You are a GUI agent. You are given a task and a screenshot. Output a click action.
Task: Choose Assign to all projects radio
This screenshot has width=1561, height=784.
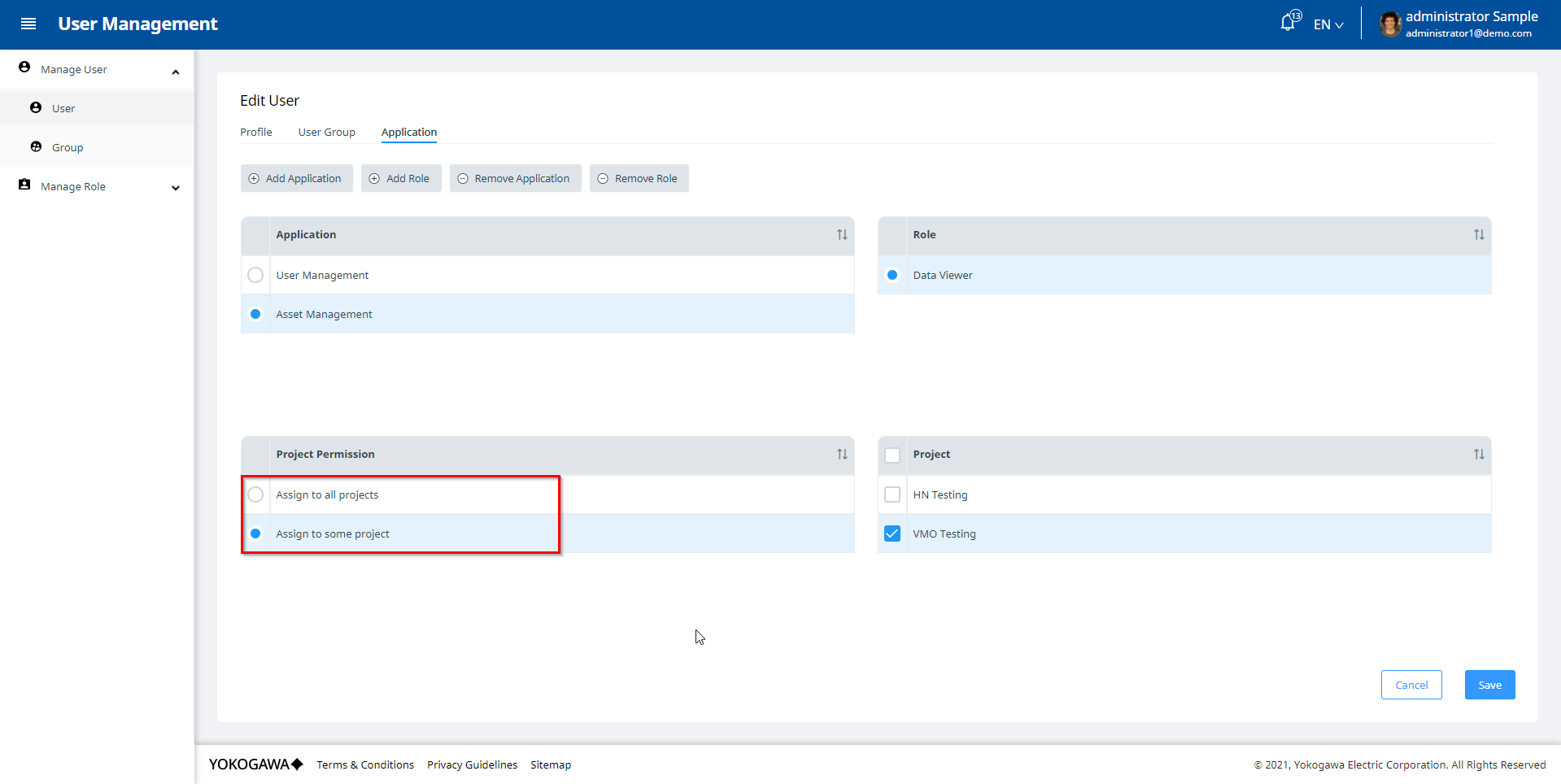pyautogui.click(x=255, y=494)
